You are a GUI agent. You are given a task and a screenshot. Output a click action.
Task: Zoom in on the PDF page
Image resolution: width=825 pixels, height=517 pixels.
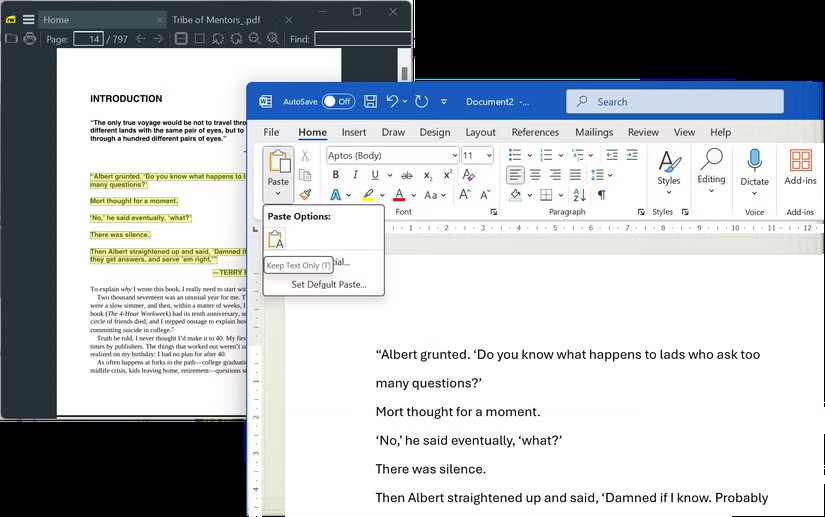[271, 39]
